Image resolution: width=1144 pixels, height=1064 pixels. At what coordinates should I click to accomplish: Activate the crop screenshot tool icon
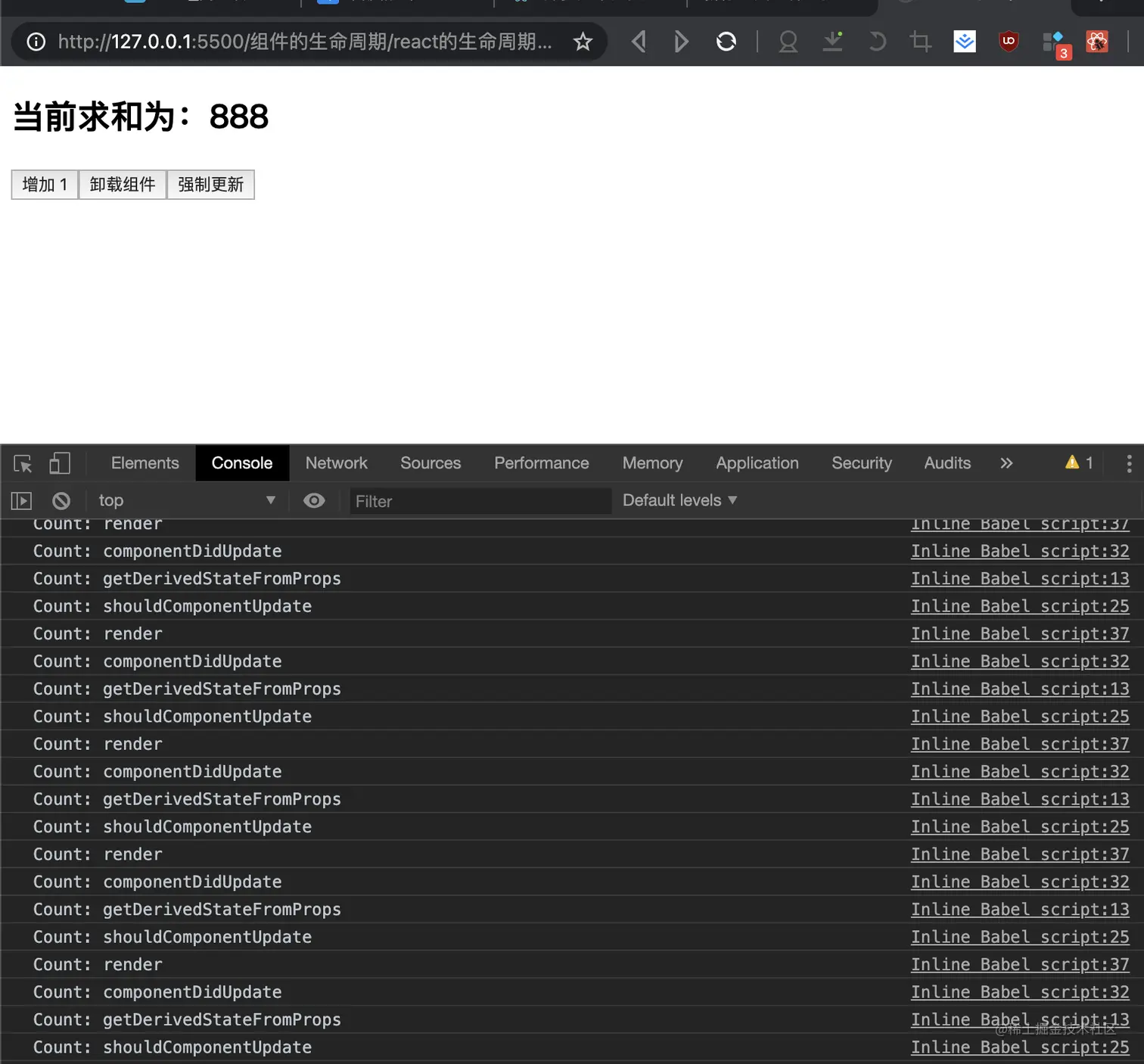point(920,42)
